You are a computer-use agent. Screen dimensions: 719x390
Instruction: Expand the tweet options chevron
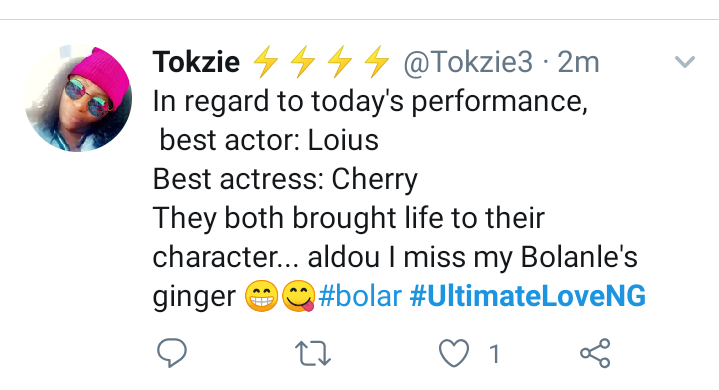(685, 61)
